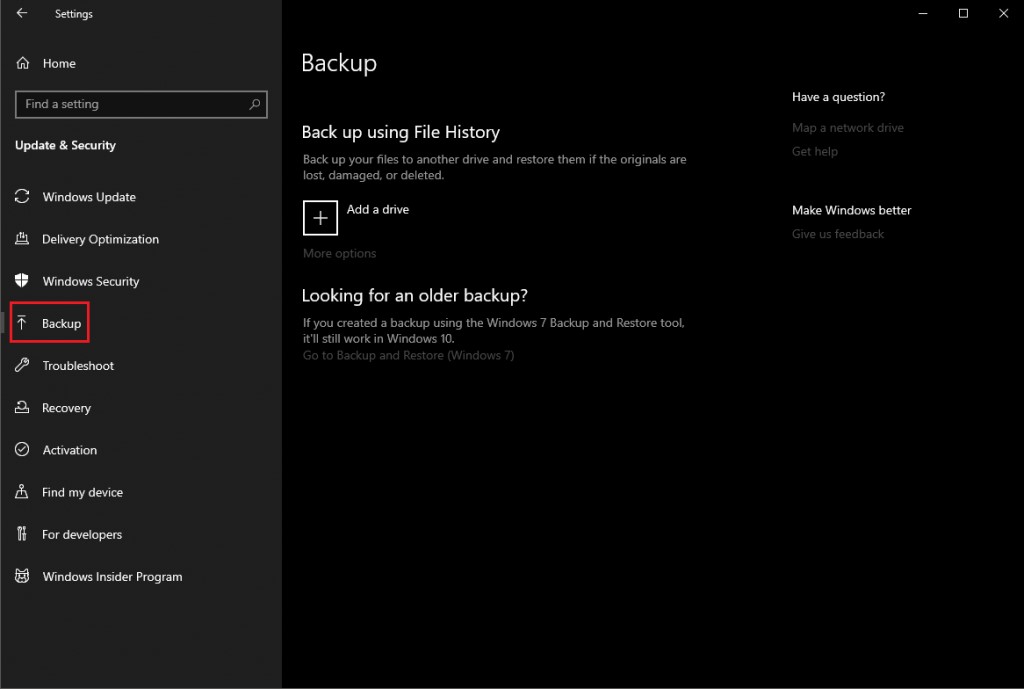The image size is (1024, 689).
Task: Go to Backup and Restore (Windows 7)
Action: coord(408,356)
